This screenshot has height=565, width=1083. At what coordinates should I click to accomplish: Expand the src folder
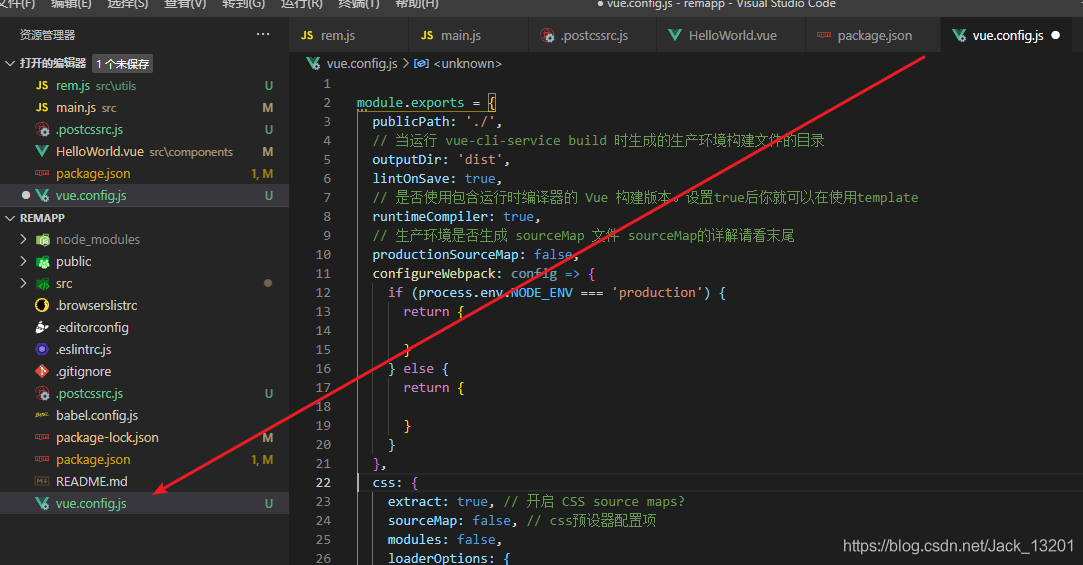pyautogui.click(x=24, y=284)
